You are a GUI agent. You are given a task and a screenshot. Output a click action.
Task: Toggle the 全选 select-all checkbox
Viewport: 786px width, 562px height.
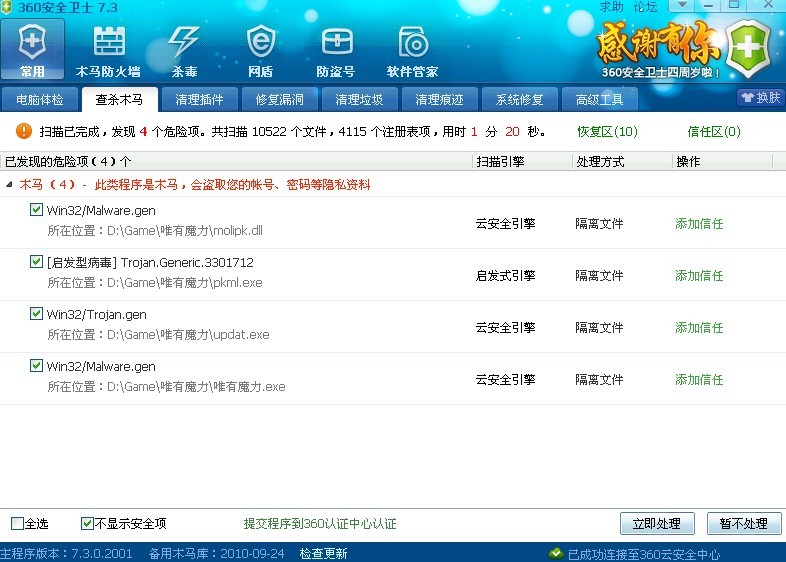click(x=17, y=524)
